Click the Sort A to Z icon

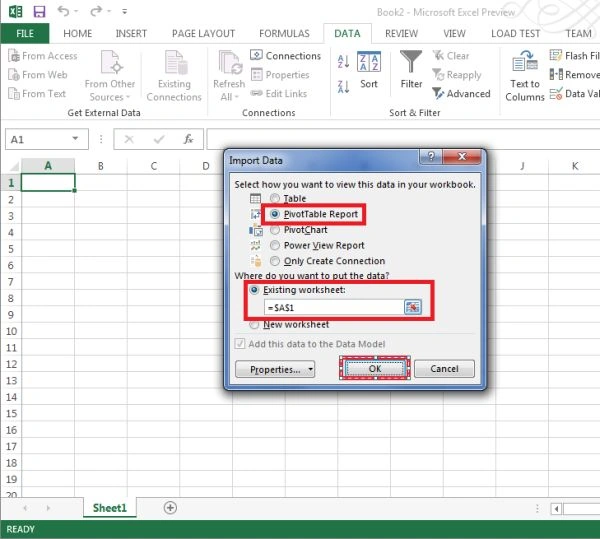343,62
